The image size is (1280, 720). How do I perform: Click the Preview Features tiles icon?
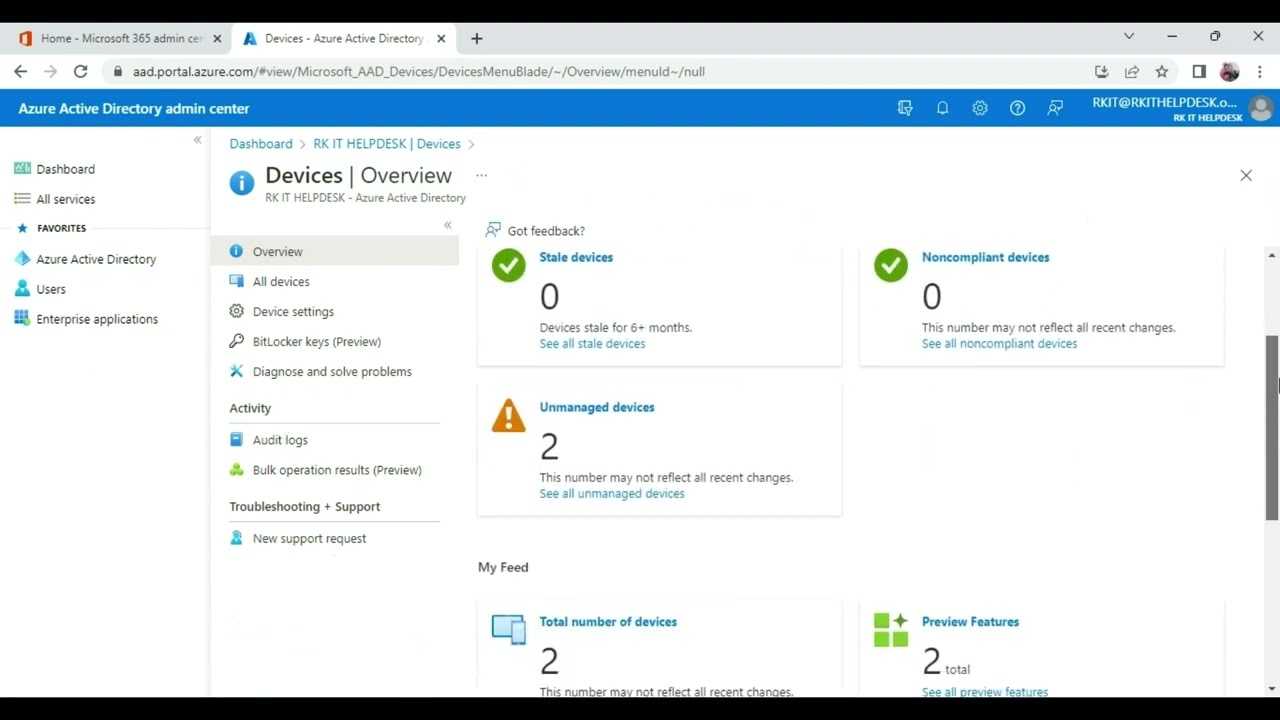891,630
